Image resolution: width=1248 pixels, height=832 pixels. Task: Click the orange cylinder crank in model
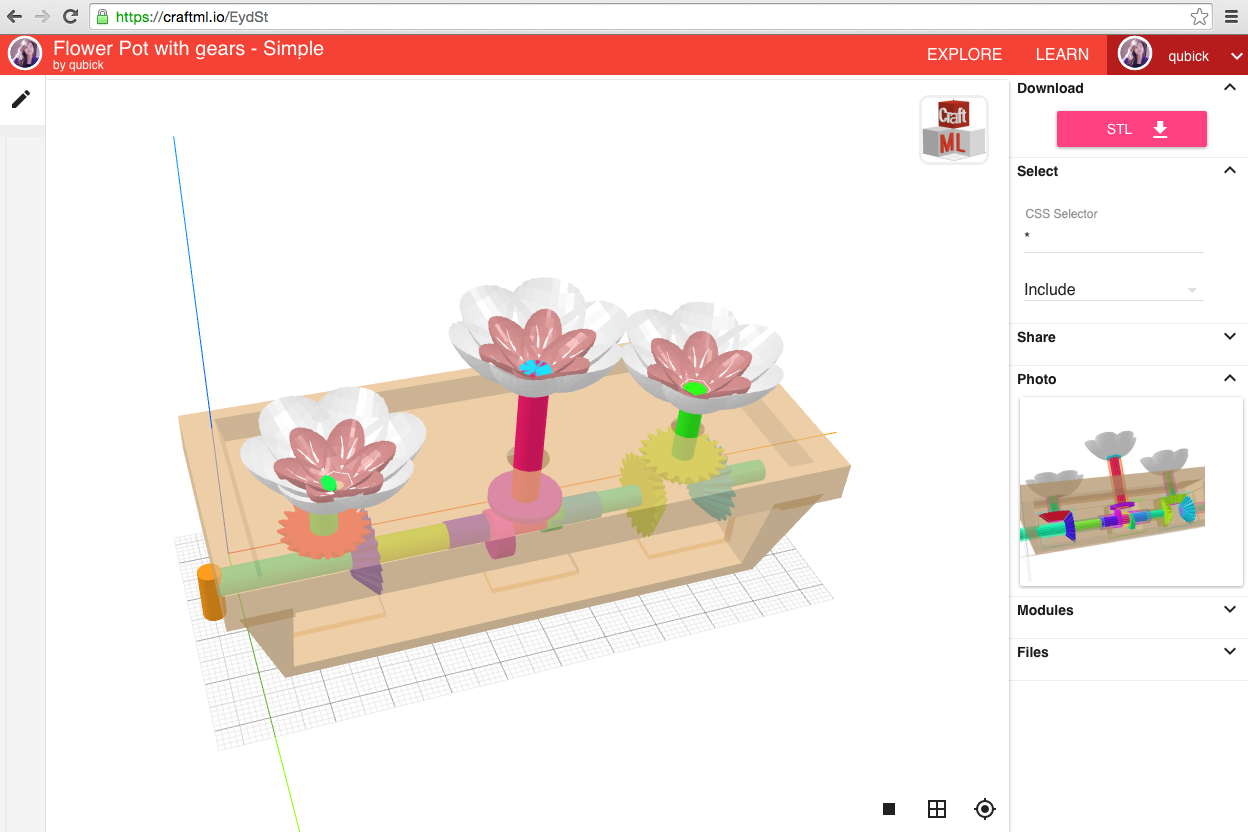tap(211, 592)
